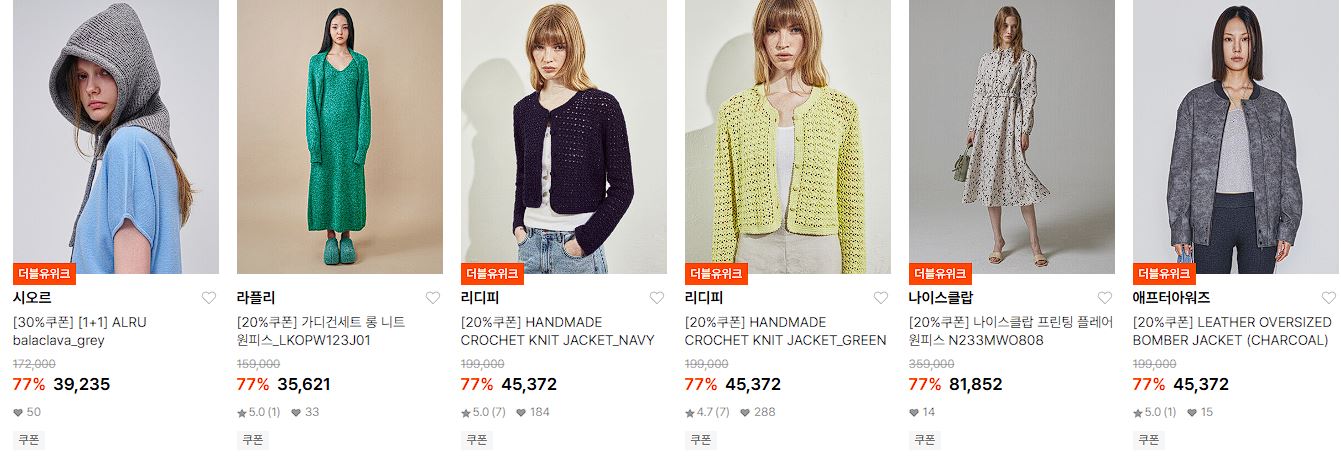Screen dimensions: 1341x460
Task: Add 리디피 green crochet jacket to wishlist
Action: [x=881, y=298]
